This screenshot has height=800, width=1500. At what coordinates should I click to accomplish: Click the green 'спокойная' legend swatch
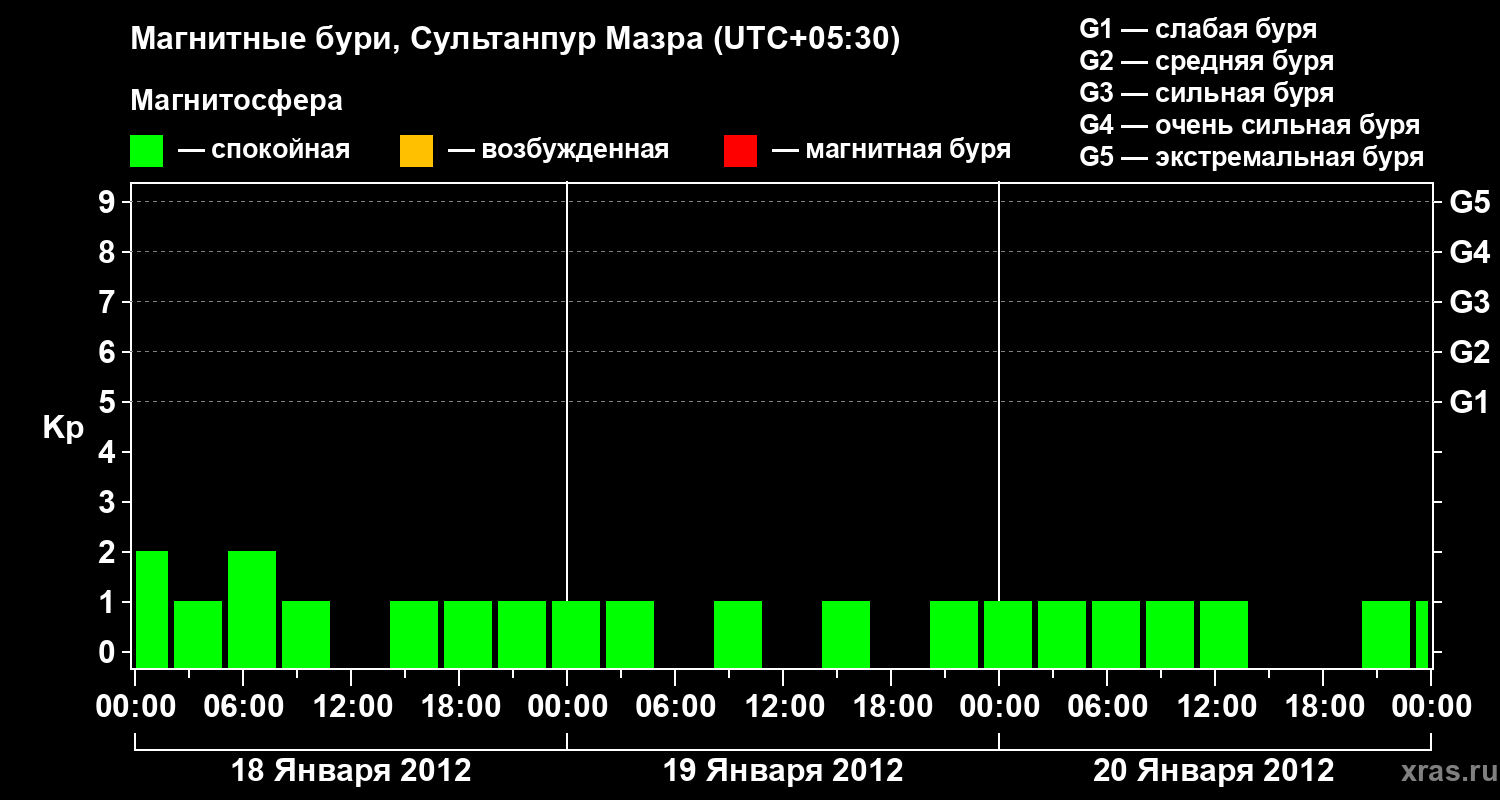pyautogui.click(x=147, y=151)
